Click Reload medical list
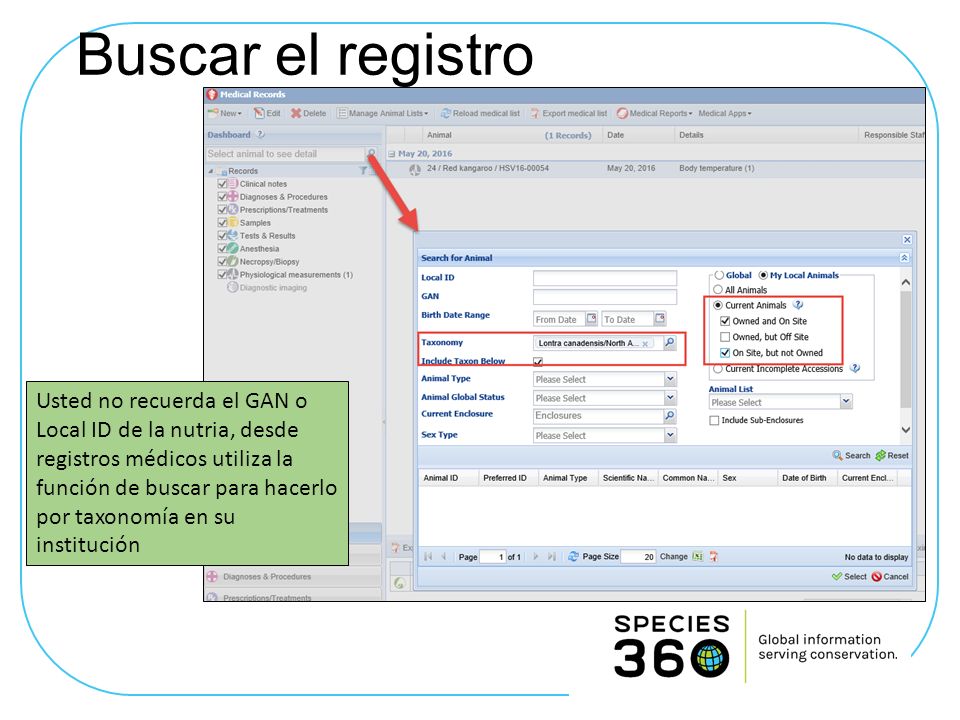960x720 pixels. pyautogui.click(x=480, y=113)
